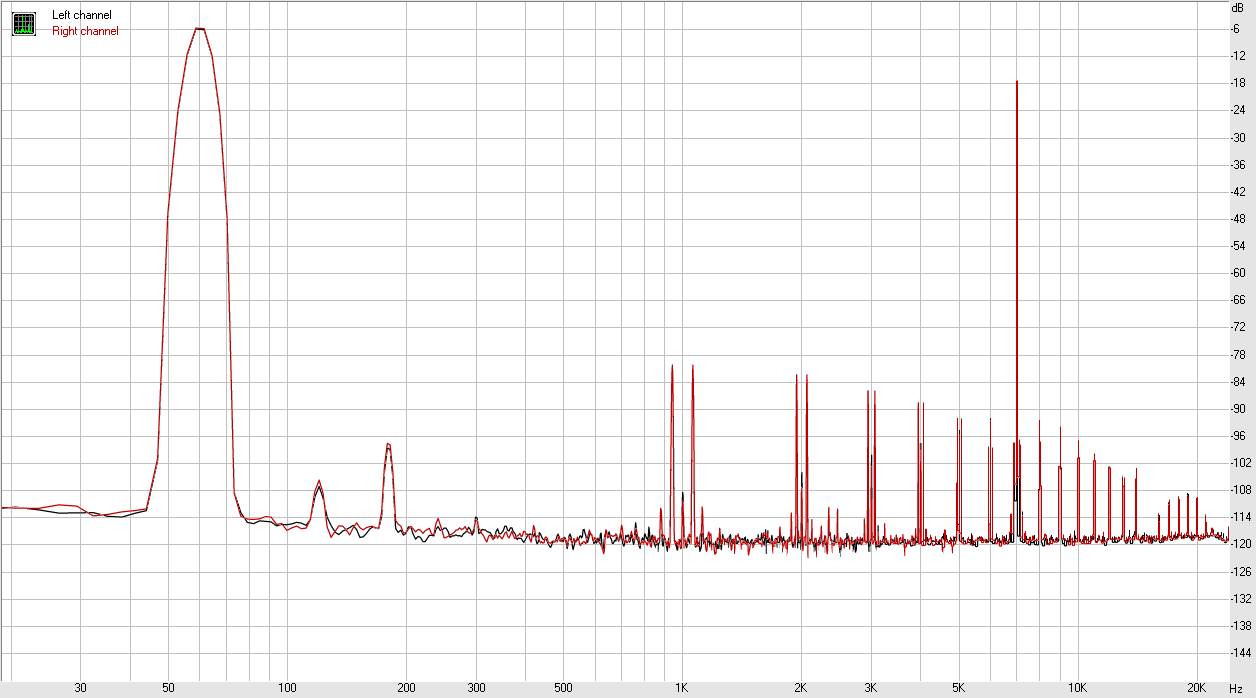1256x698 pixels.
Task: Click the 3K frequency axis label
Action: coord(870,688)
